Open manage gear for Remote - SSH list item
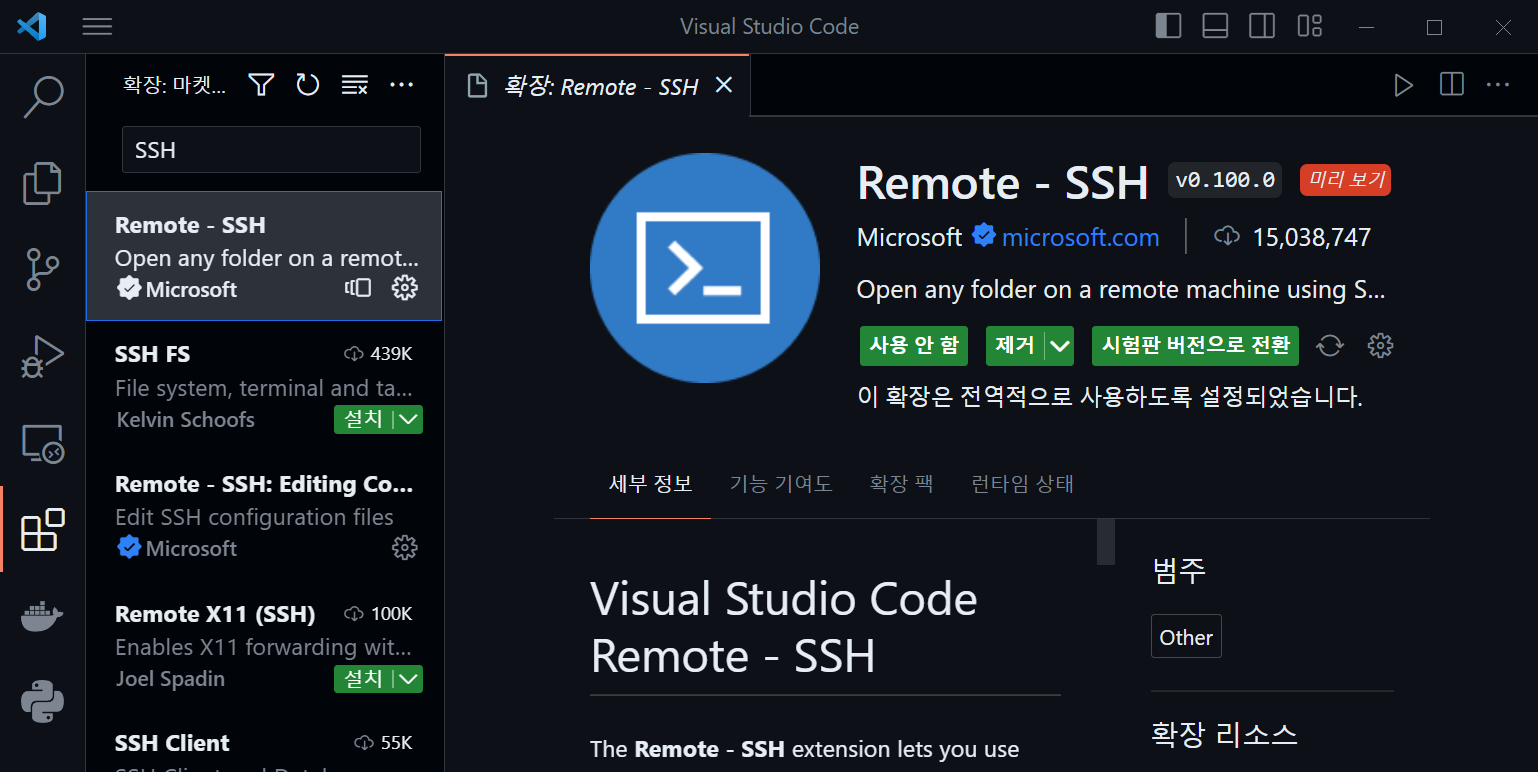Viewport: 1538px width, 772px height. pos(404,288)
